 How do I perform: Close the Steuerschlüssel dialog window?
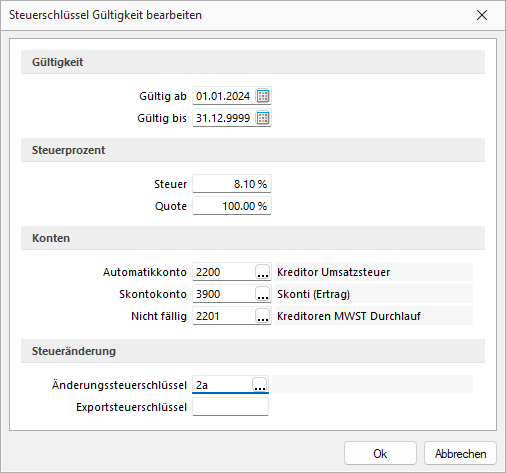[x=482, y=15]
